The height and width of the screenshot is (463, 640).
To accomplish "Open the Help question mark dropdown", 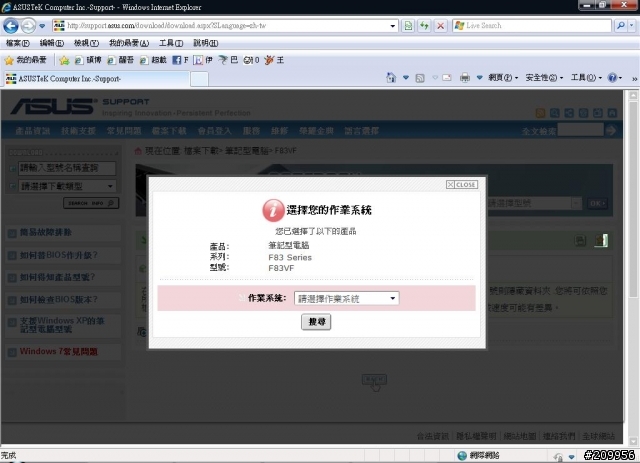I will (x=615, y=78).
